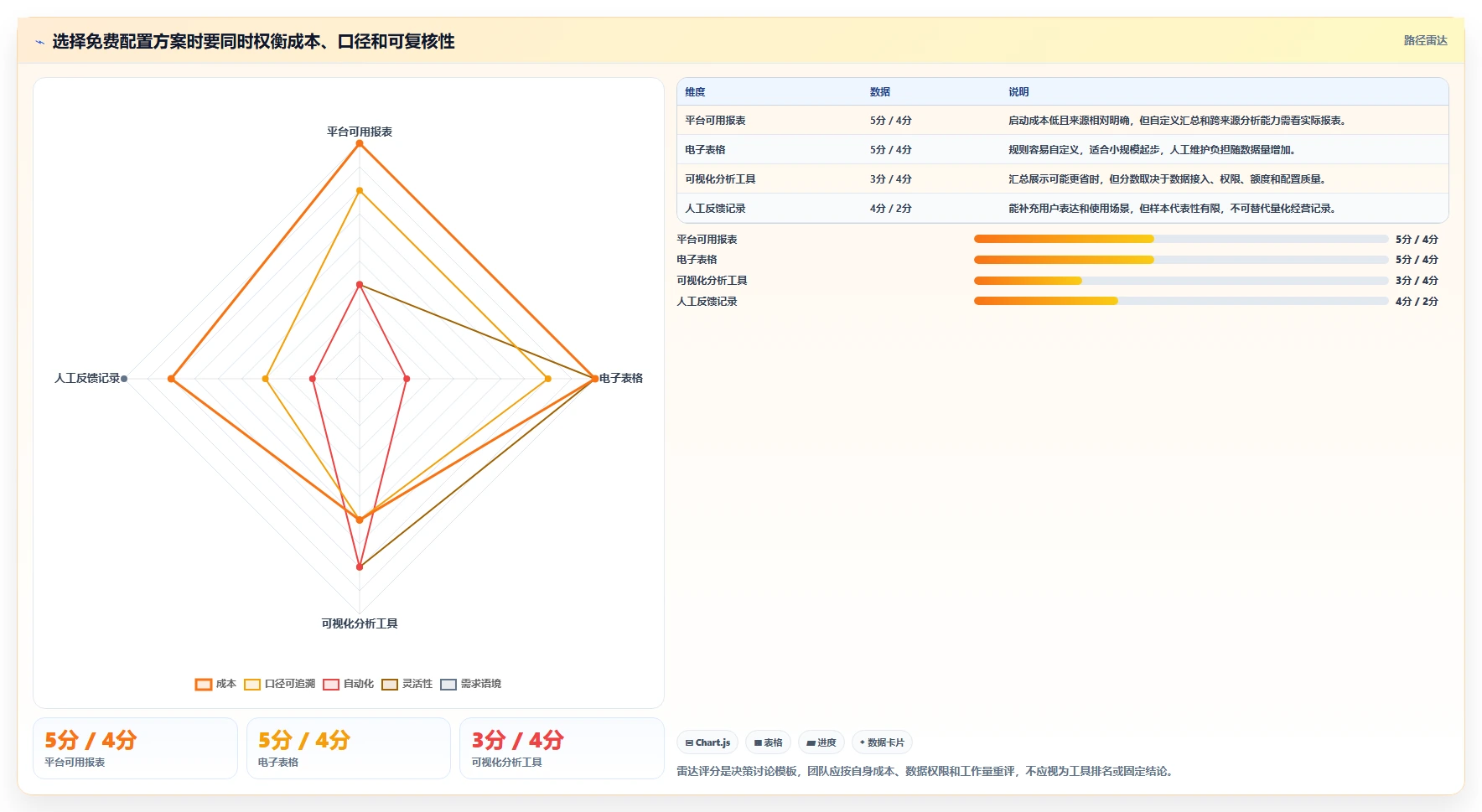Click the 维度 column header
Viewport: 1482px width, 812px height.
(x=695, y=92)
